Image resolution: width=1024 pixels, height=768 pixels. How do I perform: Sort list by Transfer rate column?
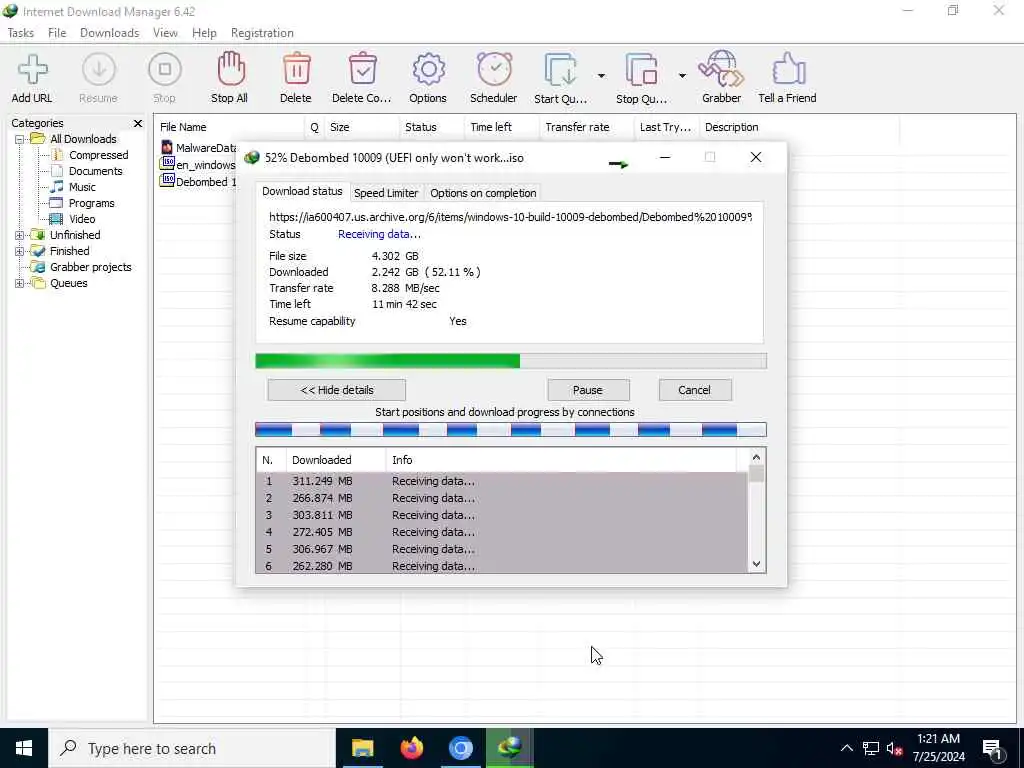coord(586,127)
